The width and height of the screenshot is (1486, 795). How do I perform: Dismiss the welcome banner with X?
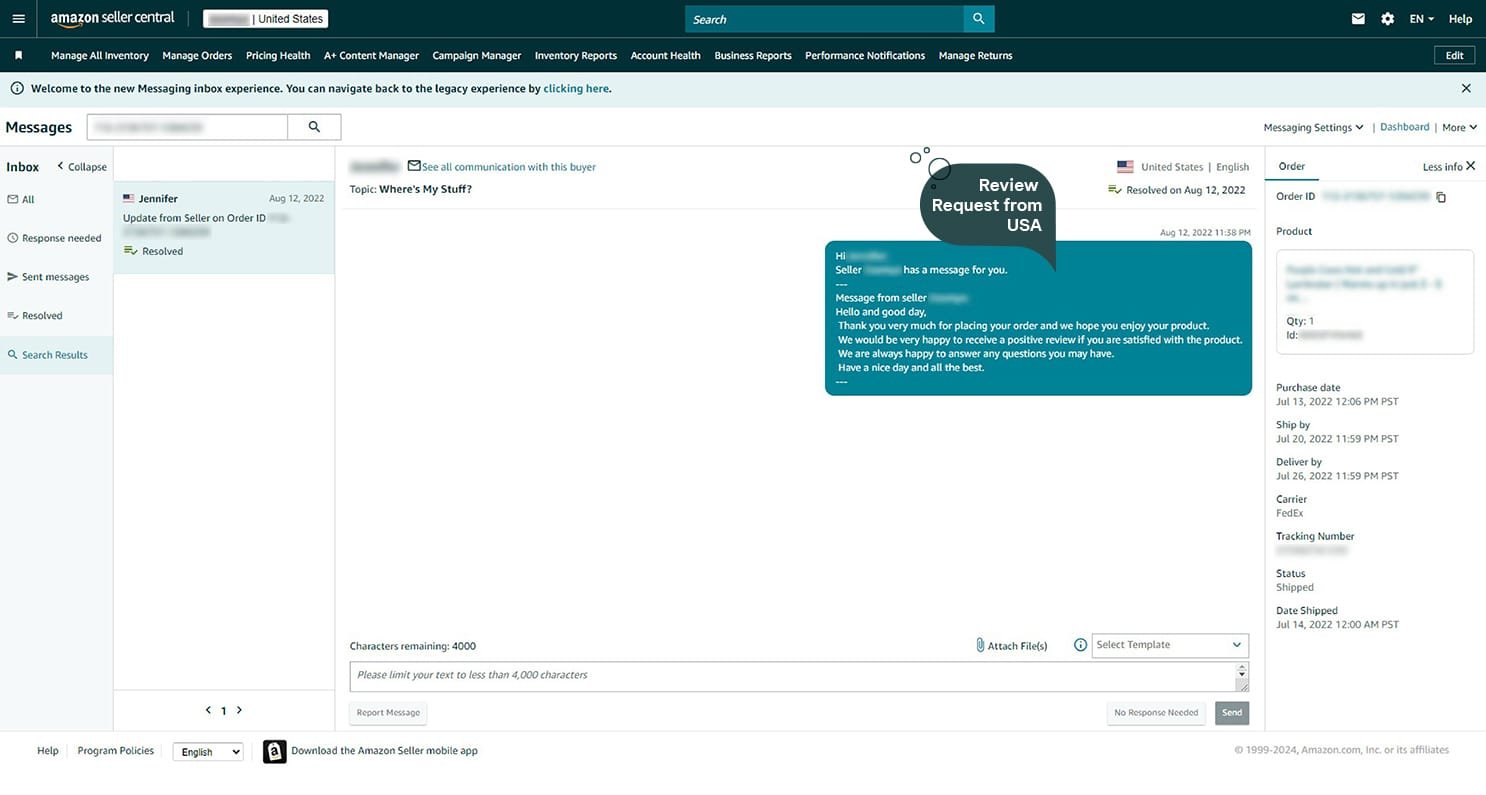[1466, 88]
